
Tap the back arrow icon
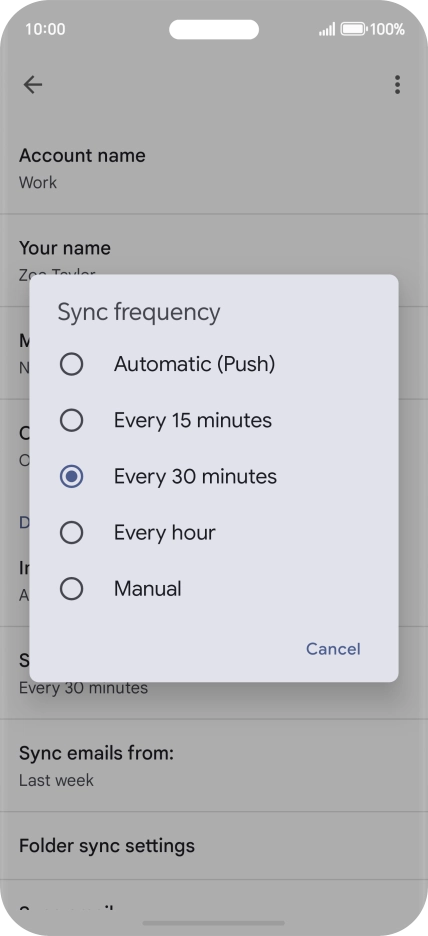click(33, 85)
